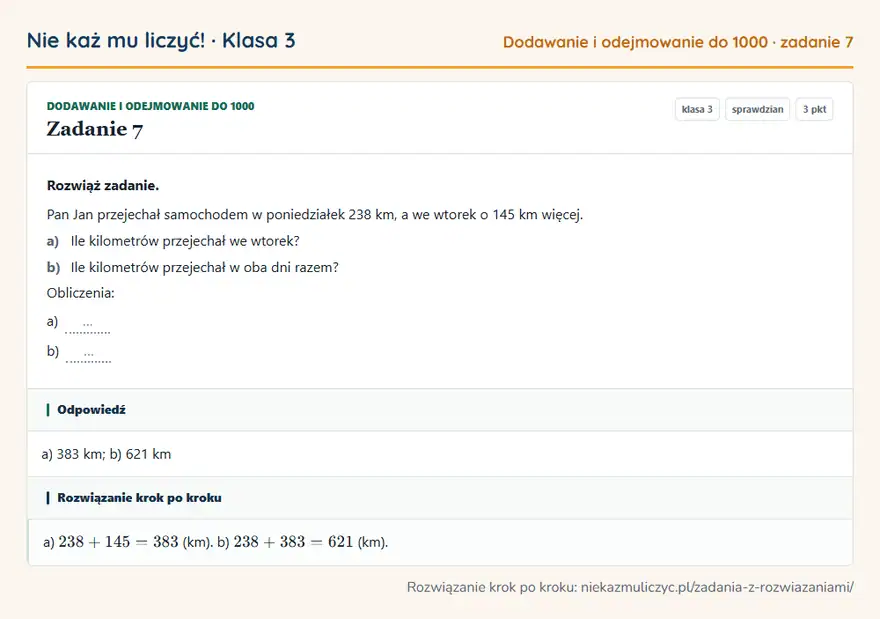Click the 'Obliczenia:' label
The height and width of the screenshot is (619, 880).
(x=81, y=293)
